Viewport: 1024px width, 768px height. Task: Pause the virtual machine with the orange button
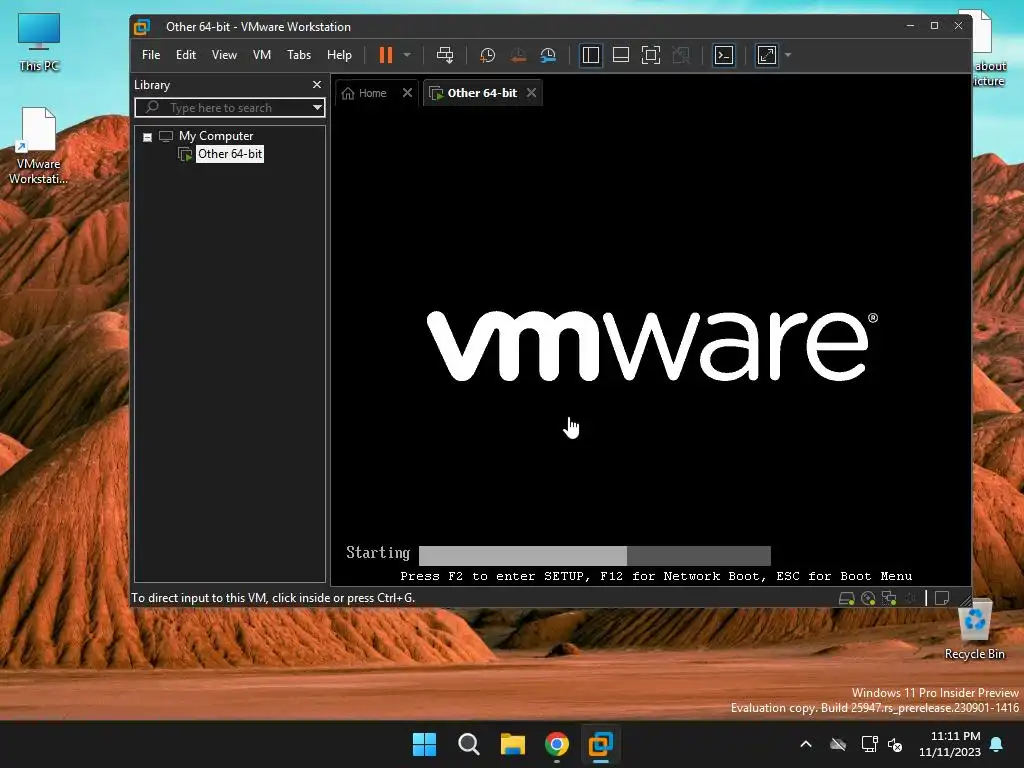[x=386, y=55]
